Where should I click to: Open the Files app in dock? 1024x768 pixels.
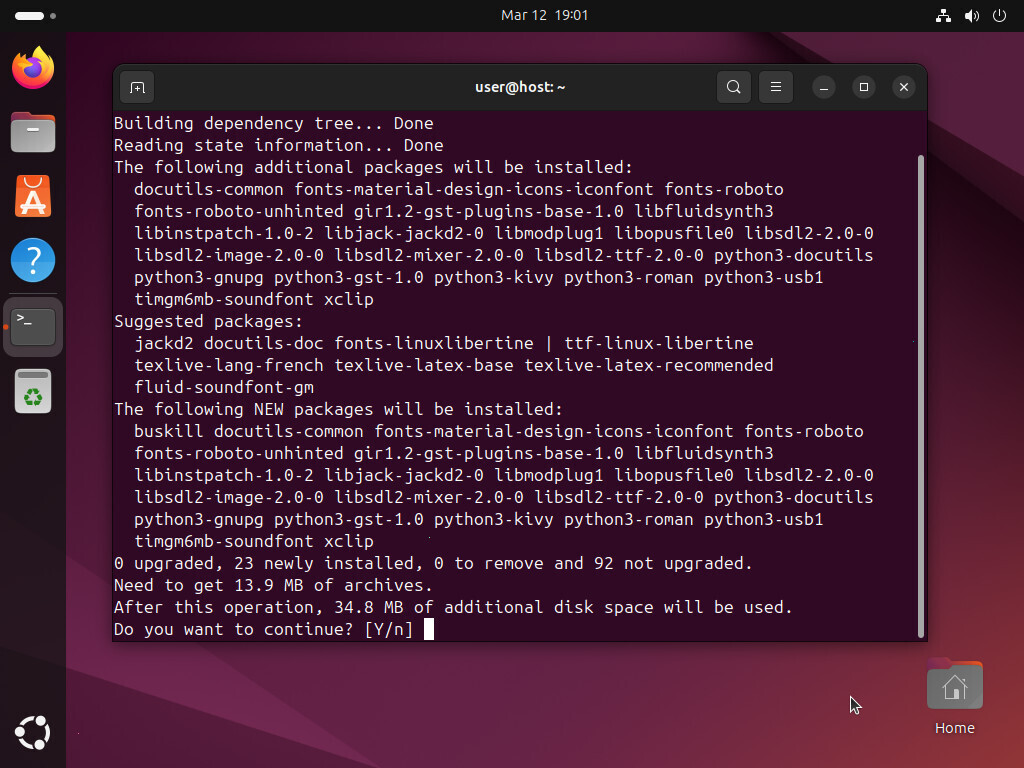pyautogui.click(x=33, y=132)
